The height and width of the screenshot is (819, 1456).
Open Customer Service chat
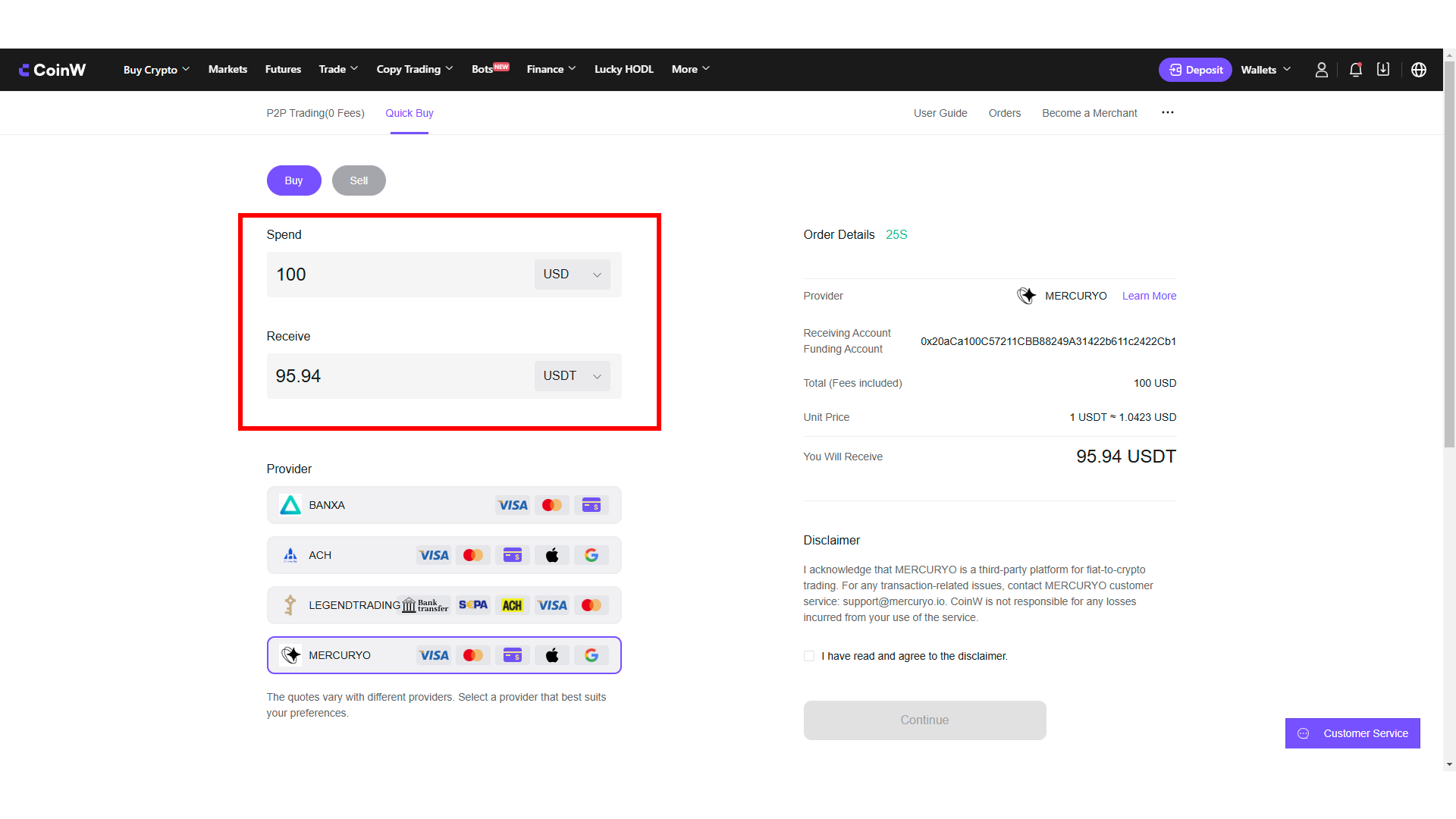(1353, 733)
